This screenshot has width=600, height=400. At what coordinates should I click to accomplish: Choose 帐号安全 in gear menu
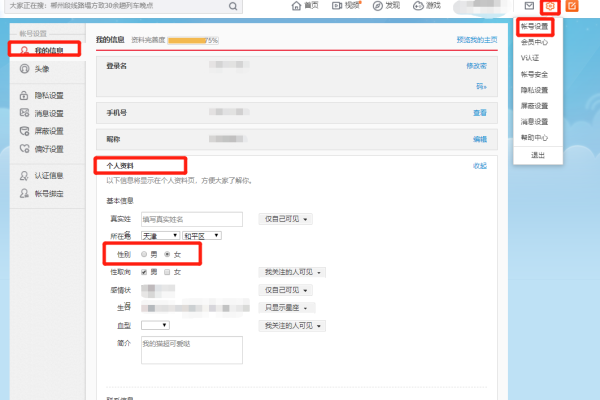tap(535, 74)
